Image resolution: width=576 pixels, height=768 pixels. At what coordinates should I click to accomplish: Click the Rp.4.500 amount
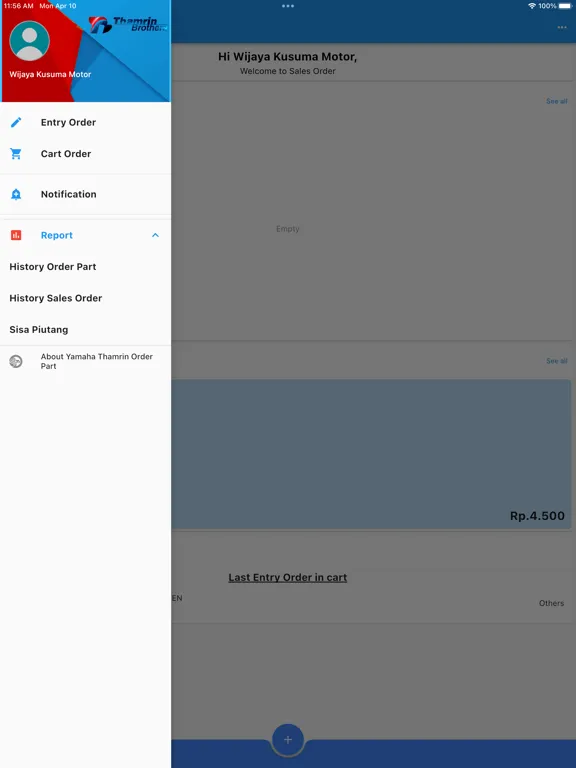point(537,516)
